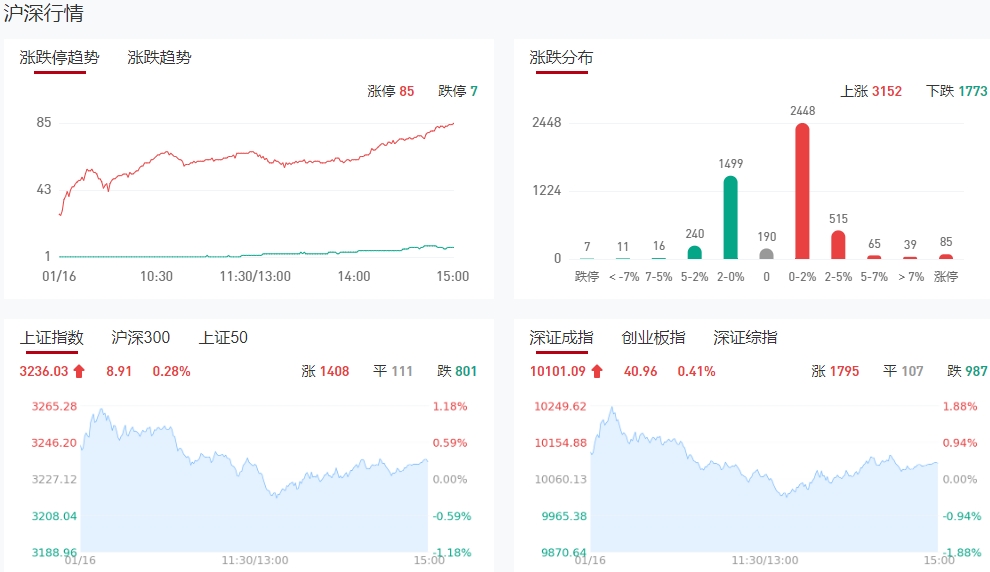Select the 深证综指 tab

745,338
